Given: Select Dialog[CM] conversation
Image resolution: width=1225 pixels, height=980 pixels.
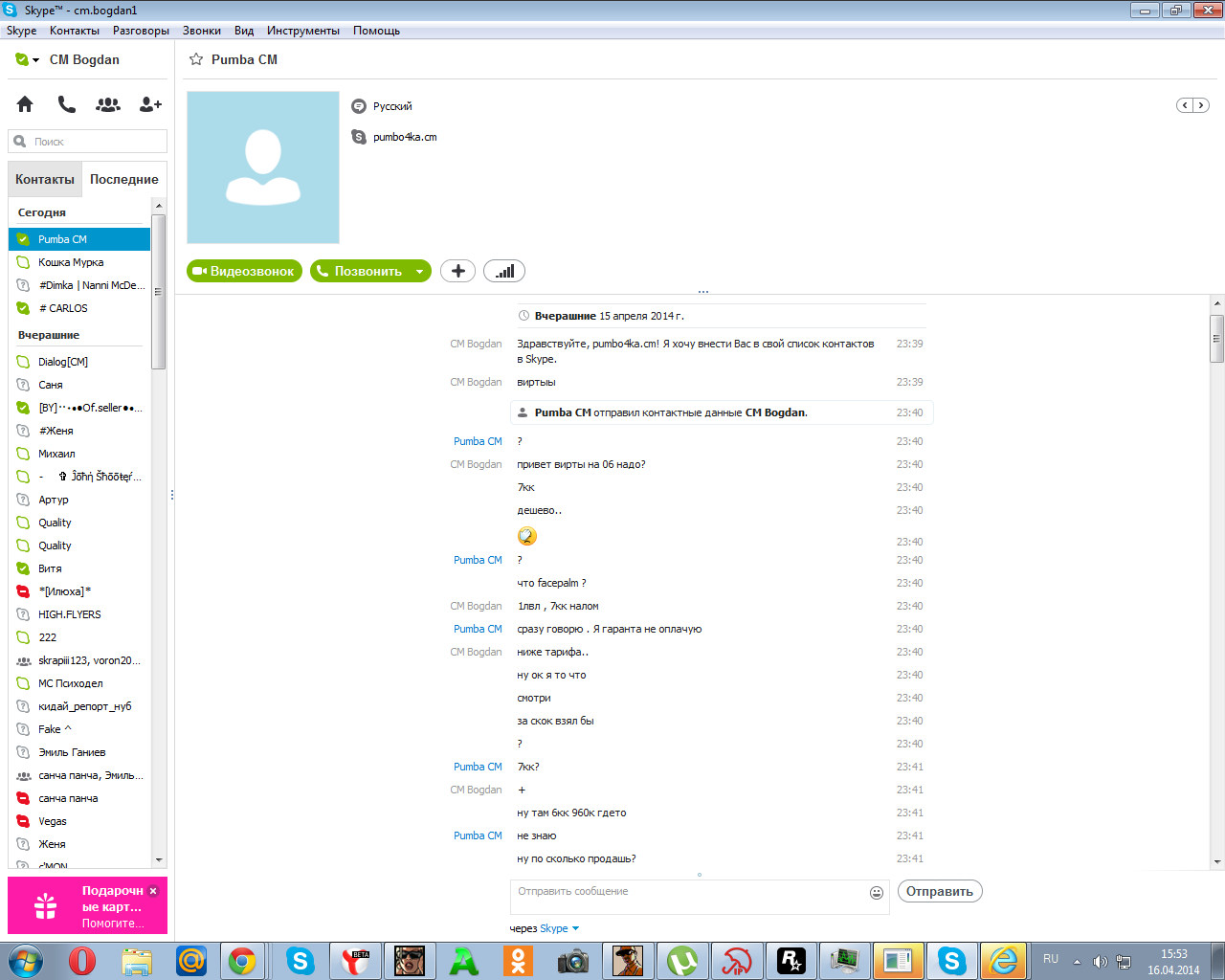Looking at the screenshot, I should (x=79, y=362).
